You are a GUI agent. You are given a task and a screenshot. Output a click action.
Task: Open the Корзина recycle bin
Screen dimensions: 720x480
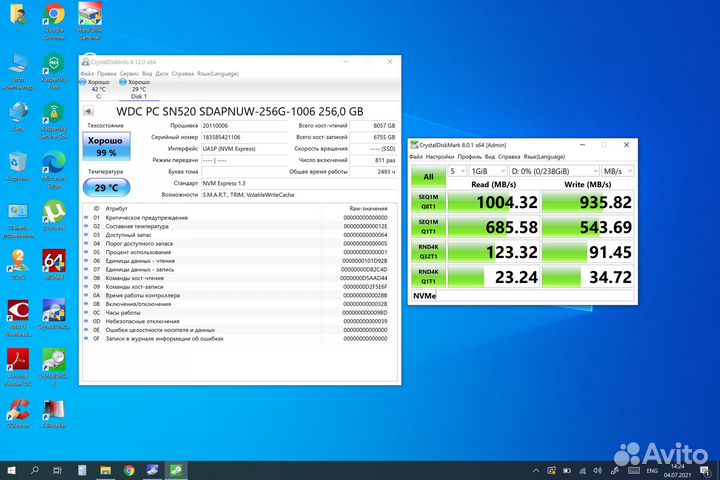(18, 167)
